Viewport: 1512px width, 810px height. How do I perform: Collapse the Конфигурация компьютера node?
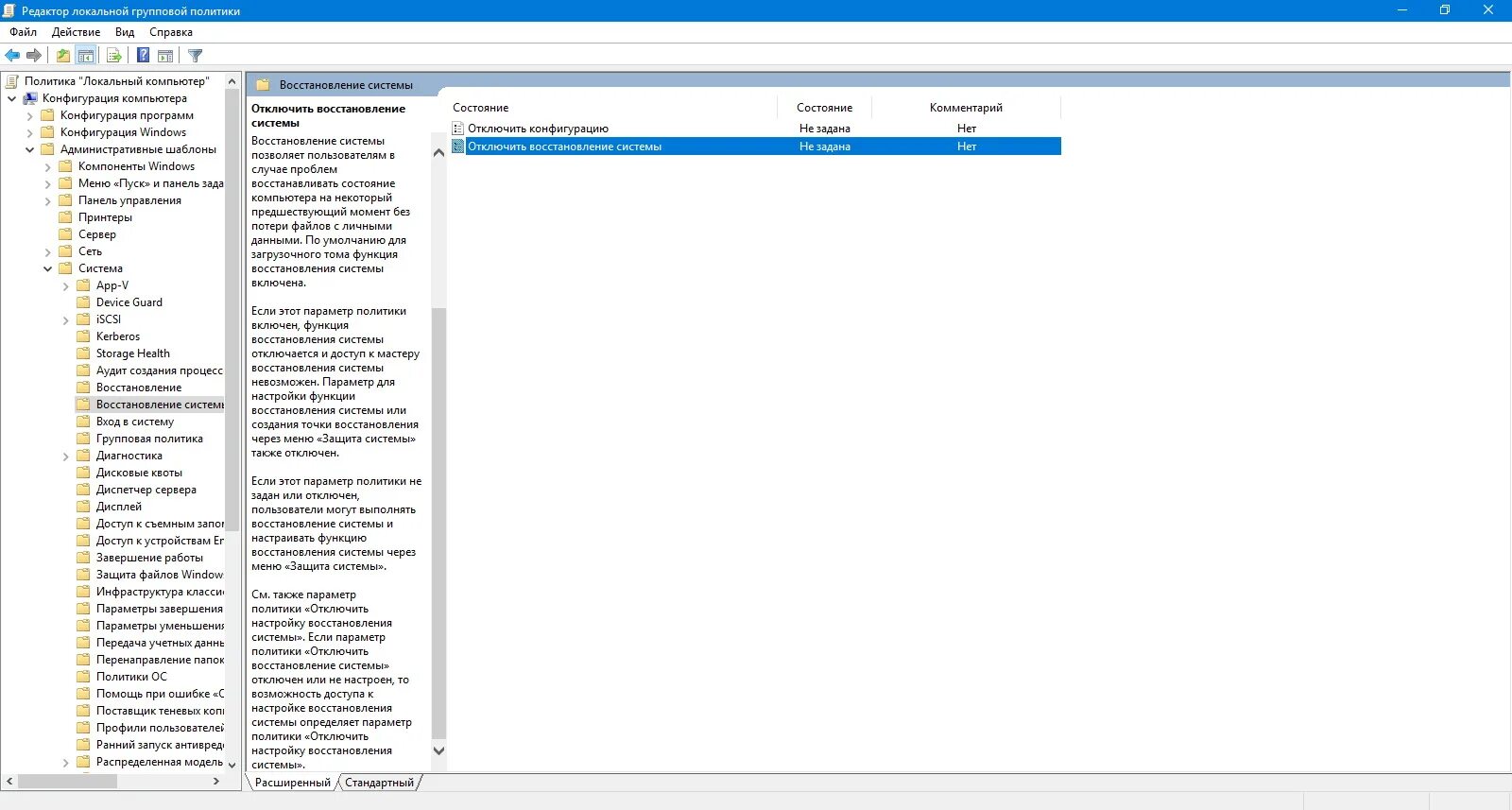11,98
